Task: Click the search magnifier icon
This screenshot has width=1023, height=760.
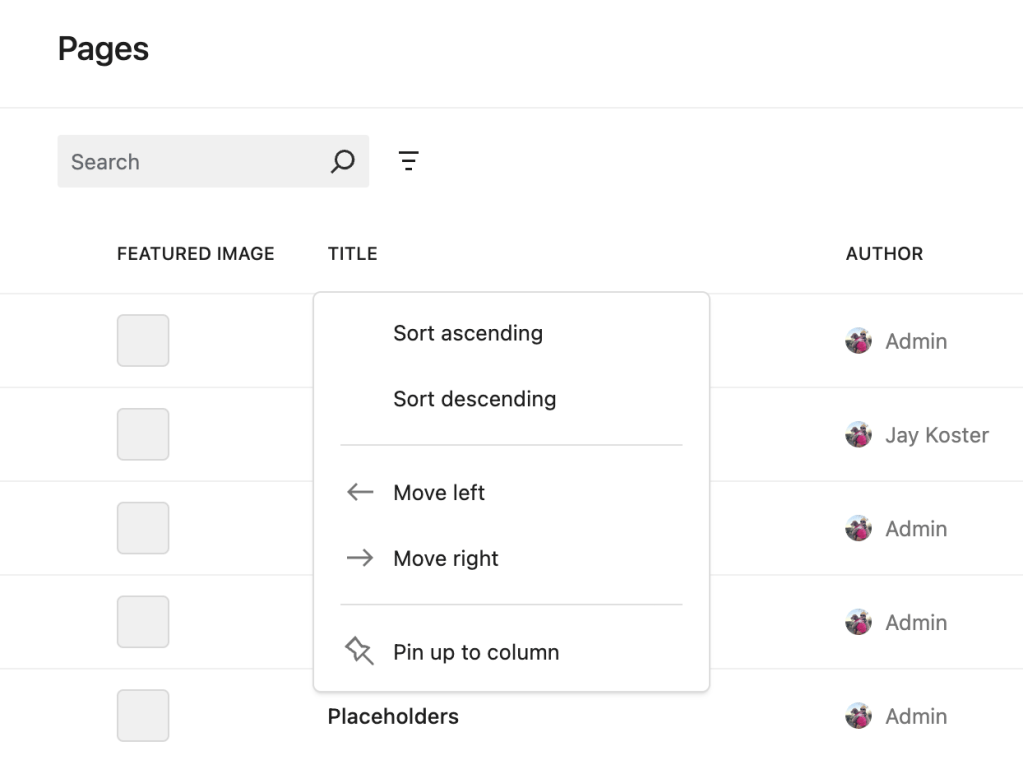Action: [x=342, y=161]
